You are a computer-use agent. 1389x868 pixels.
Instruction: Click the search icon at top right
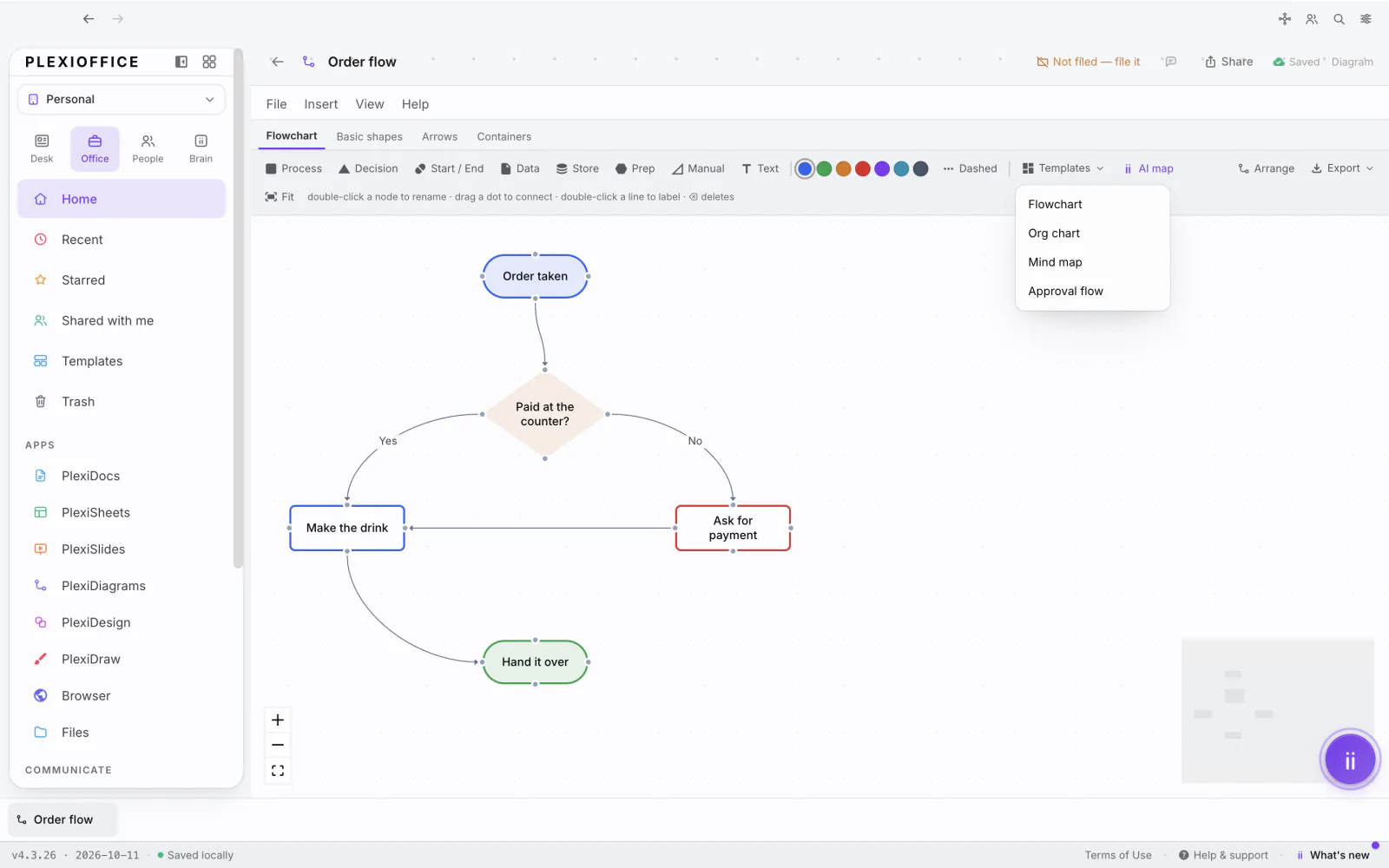(1339, 19)
